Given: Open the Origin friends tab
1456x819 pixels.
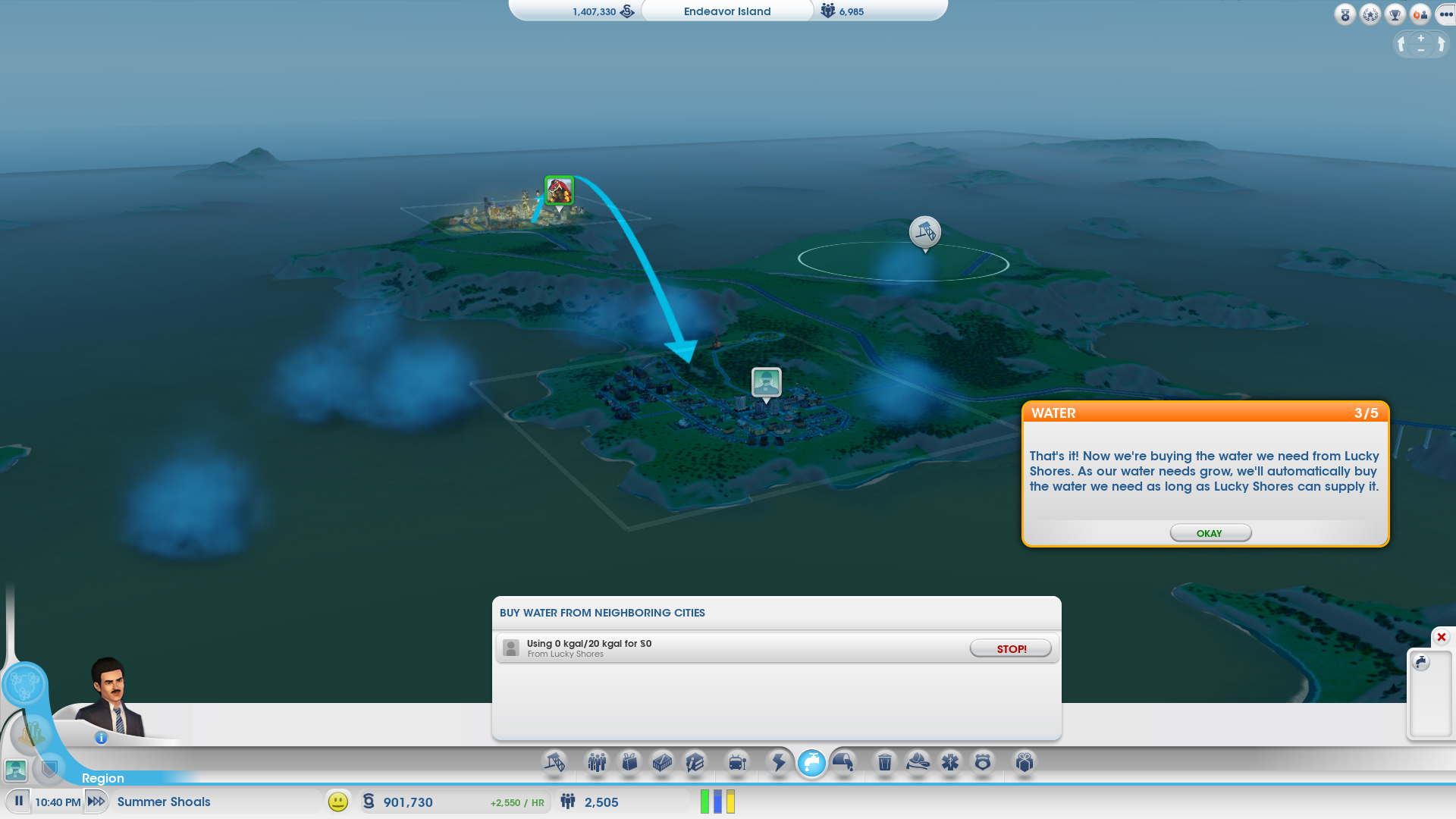Looking at the screenshot, I should tap(1420, 14).
